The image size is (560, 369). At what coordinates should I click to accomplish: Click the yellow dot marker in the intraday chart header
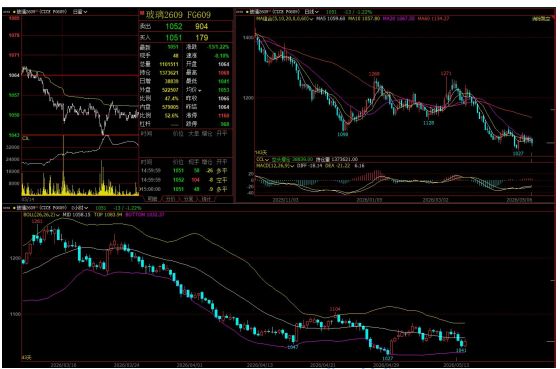(x=14, y=12)
